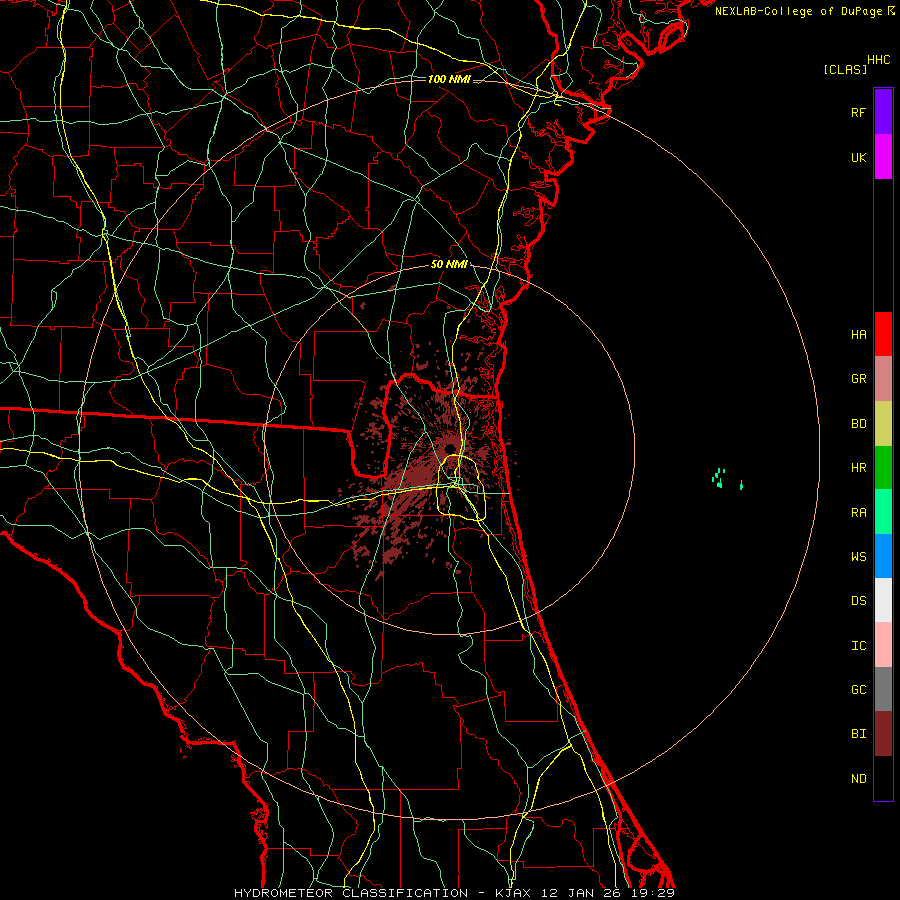900x900 pixels.
Task: Click the DS white legend swatch
Action: (883, 600)
